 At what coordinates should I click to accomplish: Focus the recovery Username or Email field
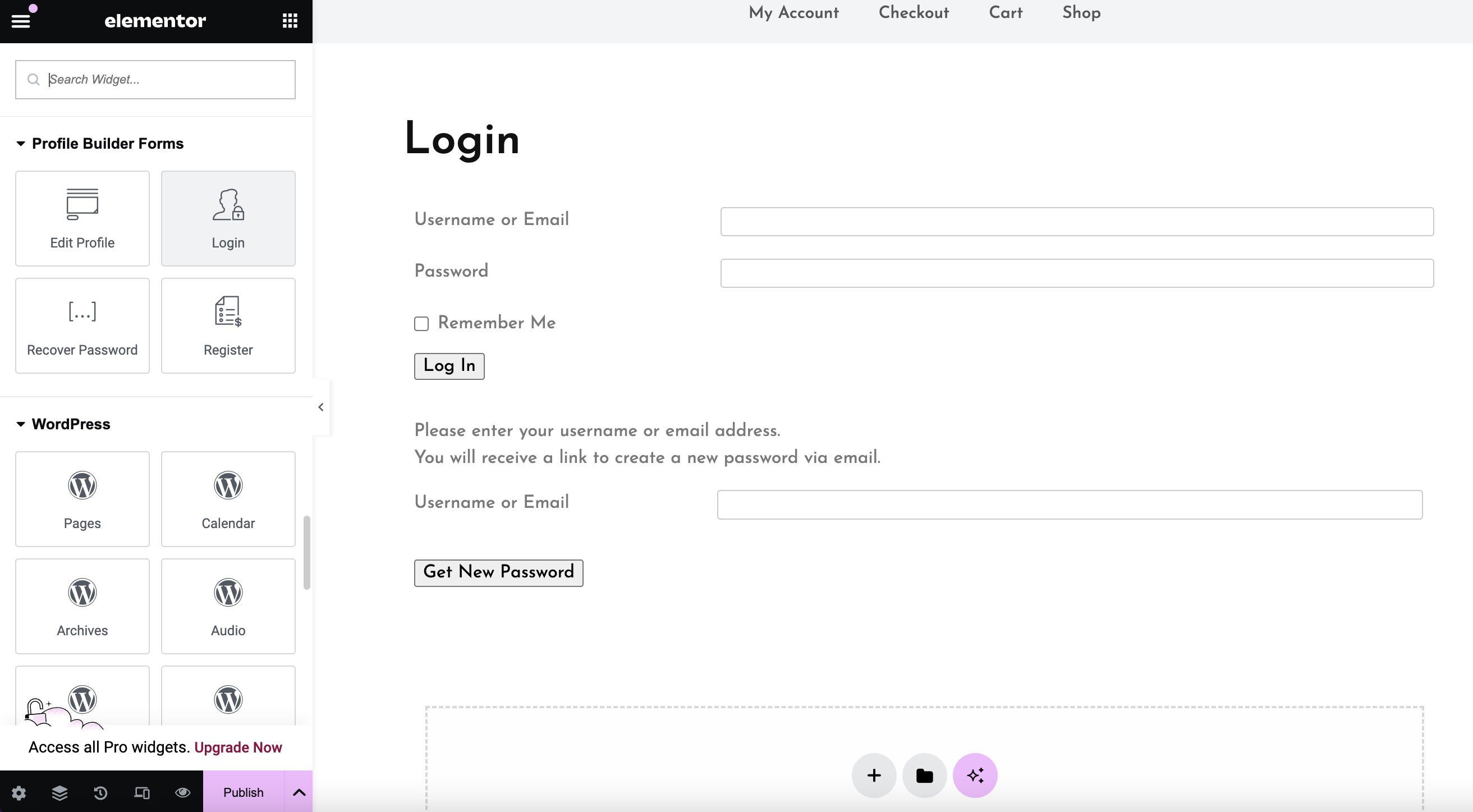coord(1070,504)
